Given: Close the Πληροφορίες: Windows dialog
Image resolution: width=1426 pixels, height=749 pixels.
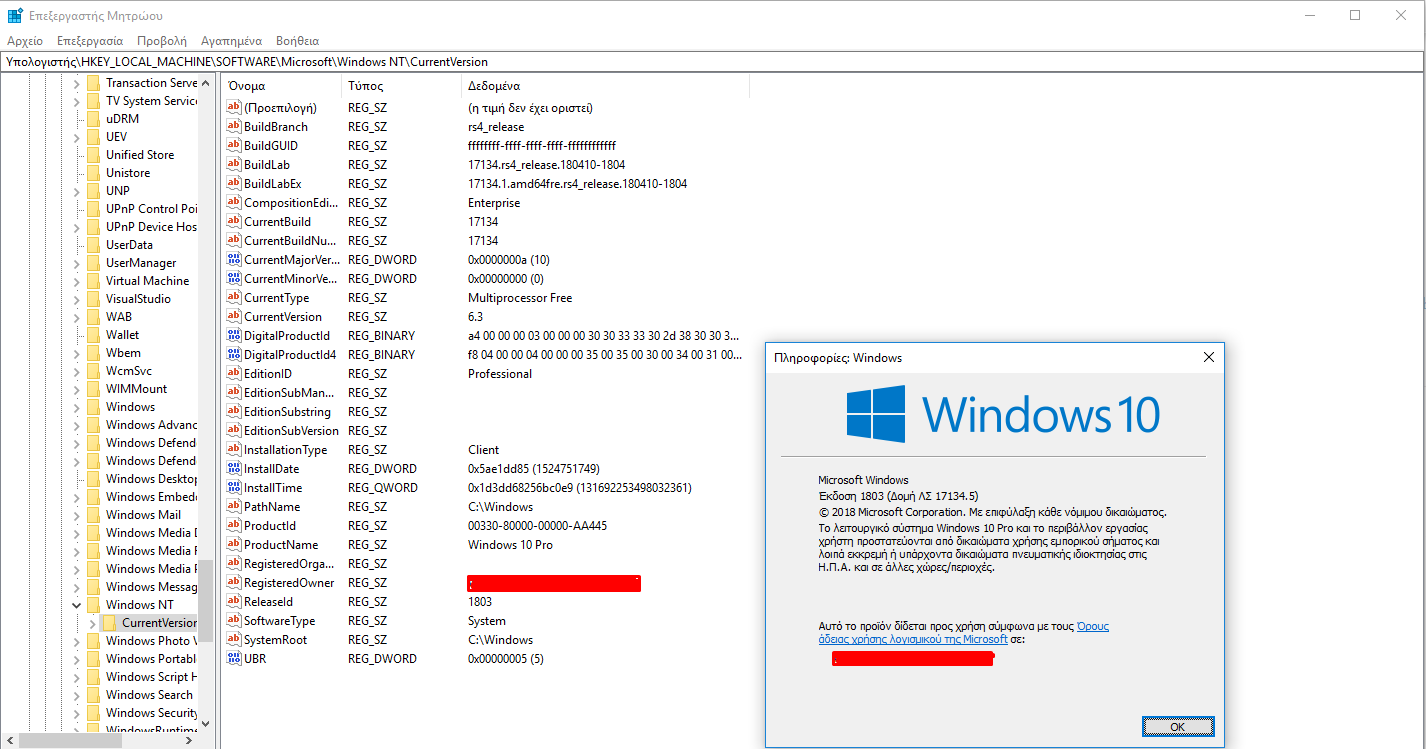Looking at the screenshot, I should coord(1208,357).
